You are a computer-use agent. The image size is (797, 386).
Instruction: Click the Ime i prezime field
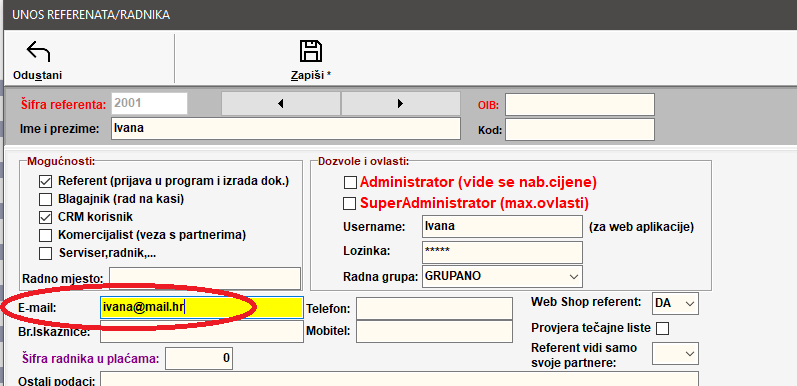(x=286, y=129)
